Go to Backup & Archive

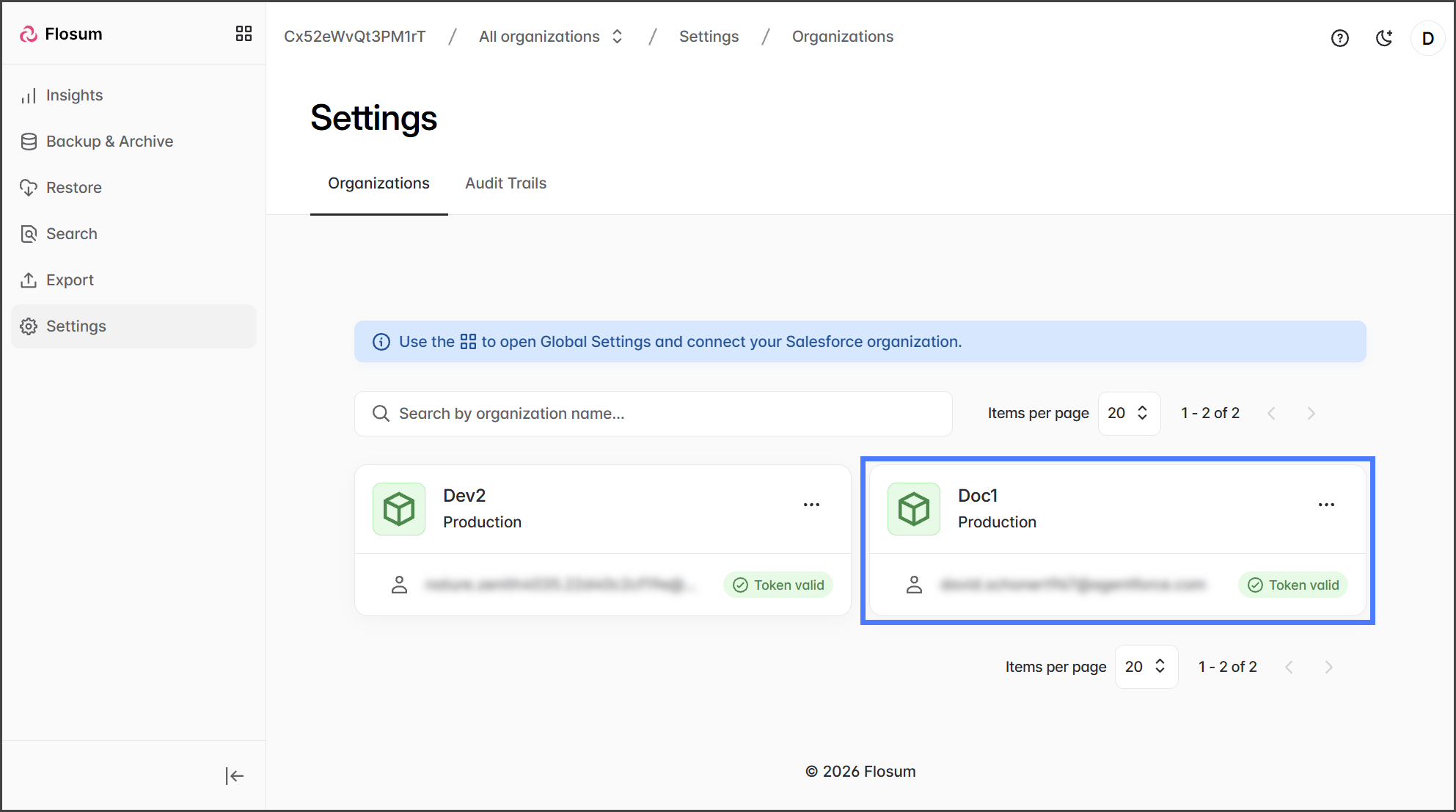(109, 142)
